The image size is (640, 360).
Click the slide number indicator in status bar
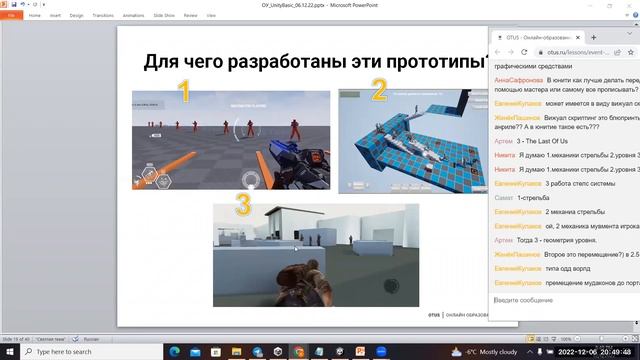coord(16,339)
